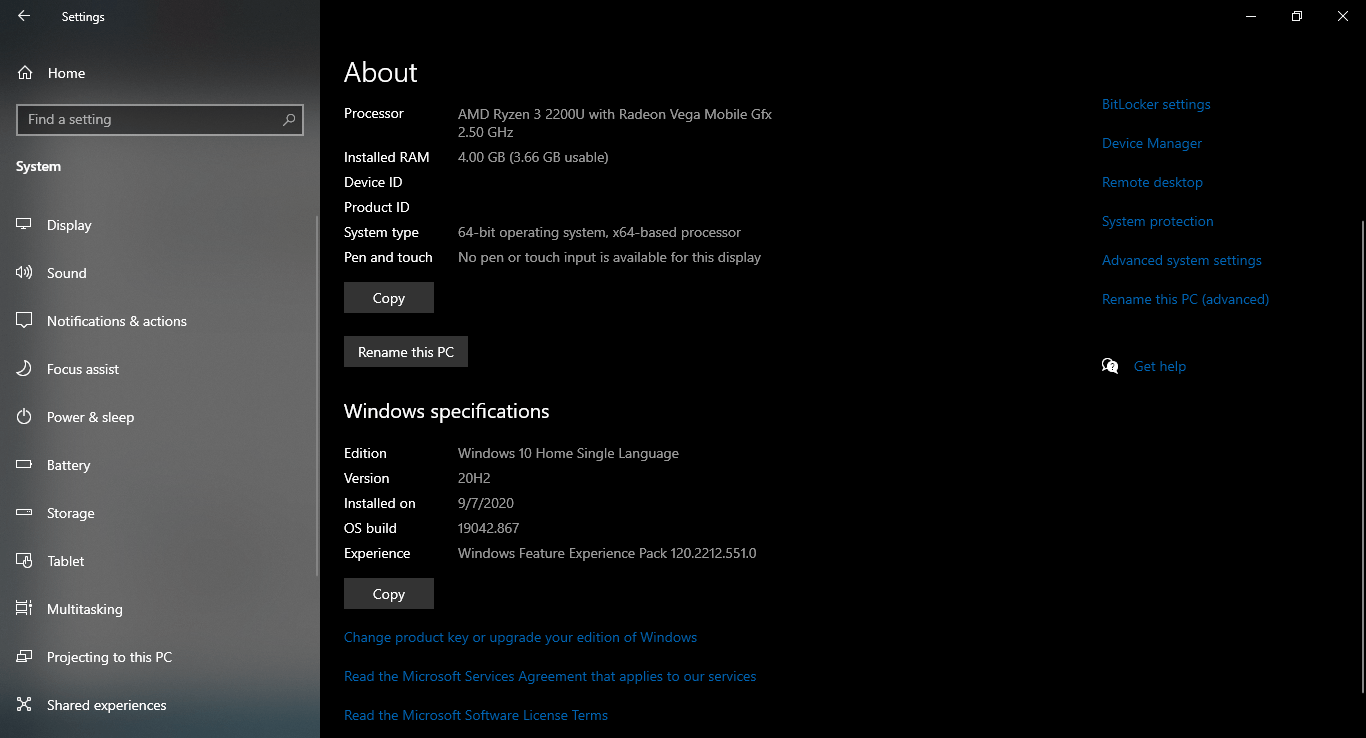This screenshot has width=1366, height=738.
Task: Open Device Manager link
Action: pos(1152,143)
